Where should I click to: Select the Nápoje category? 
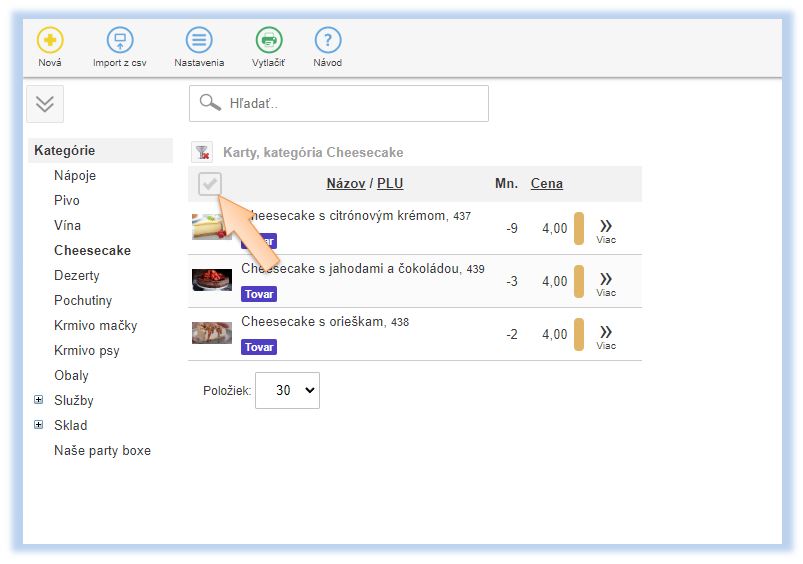click(75, 176)
